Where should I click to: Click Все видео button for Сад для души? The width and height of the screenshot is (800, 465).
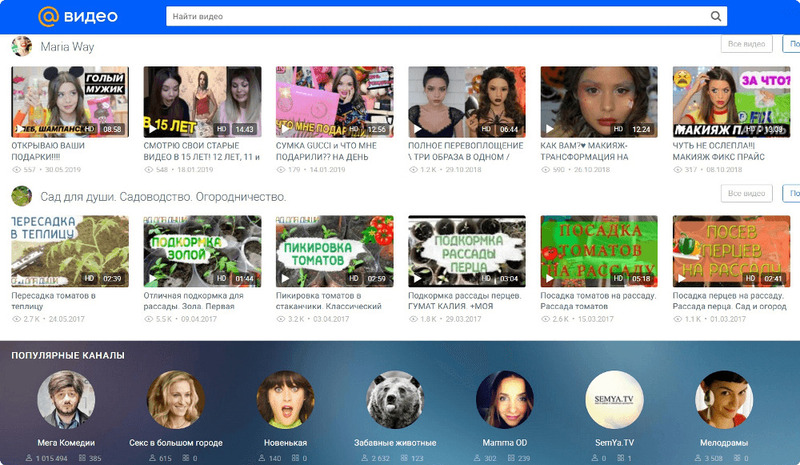746,193
